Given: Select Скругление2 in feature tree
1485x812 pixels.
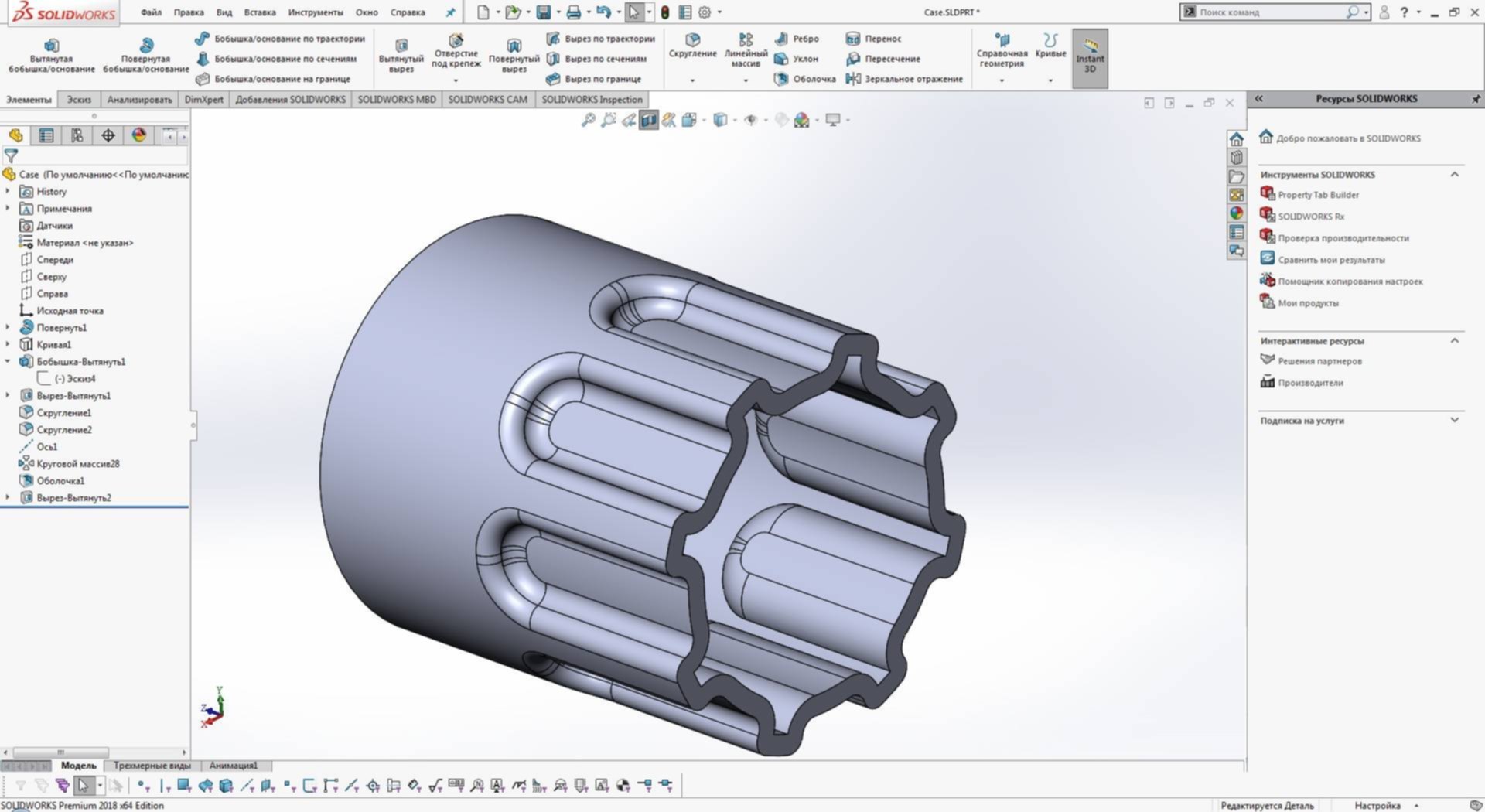Looking at the screenshot, I should click(x=64, y=429).
